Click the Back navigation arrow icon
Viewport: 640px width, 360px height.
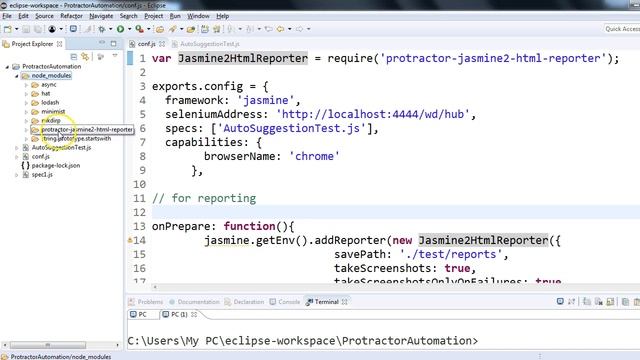pyautogui.click(x=280, y=29)
